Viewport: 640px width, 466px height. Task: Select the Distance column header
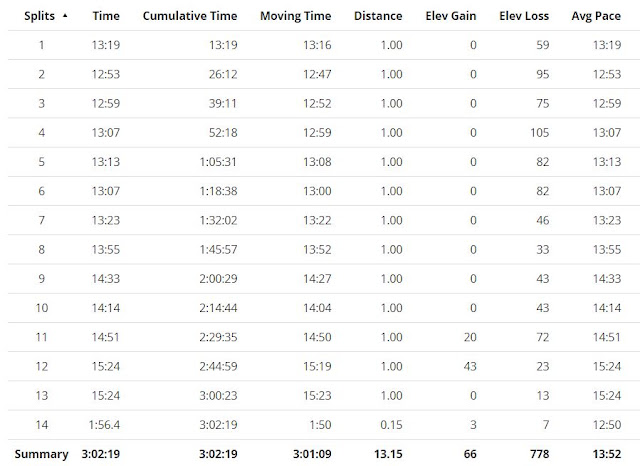point(378,16)
